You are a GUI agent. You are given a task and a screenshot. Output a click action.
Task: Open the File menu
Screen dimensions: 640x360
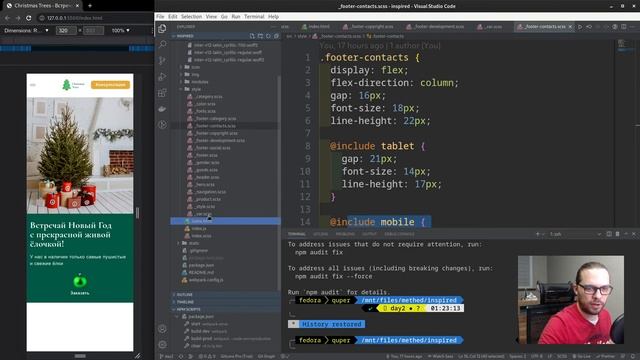click(x=160, y=16)
